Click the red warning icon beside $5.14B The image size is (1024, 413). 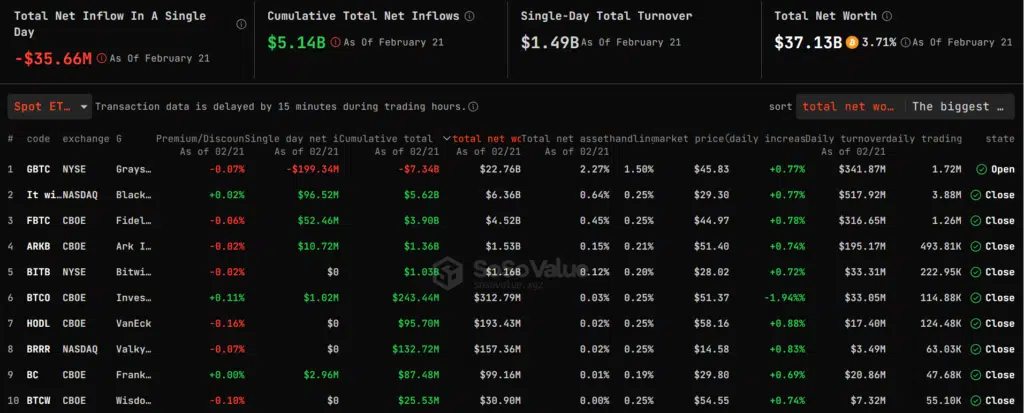coord(335,42)
